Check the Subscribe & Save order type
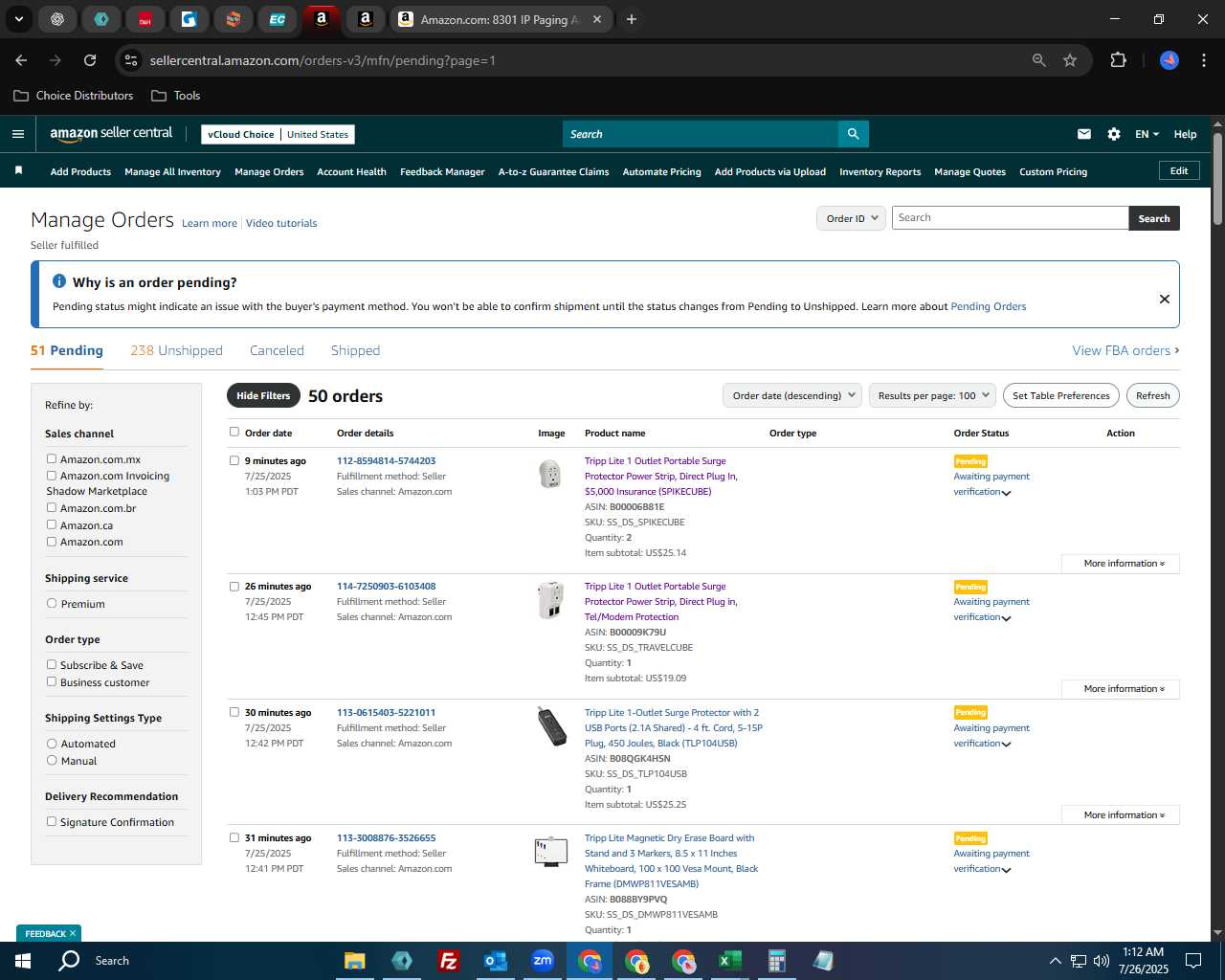The width and height of the screenshot is (1225, 980). point(52,664)
